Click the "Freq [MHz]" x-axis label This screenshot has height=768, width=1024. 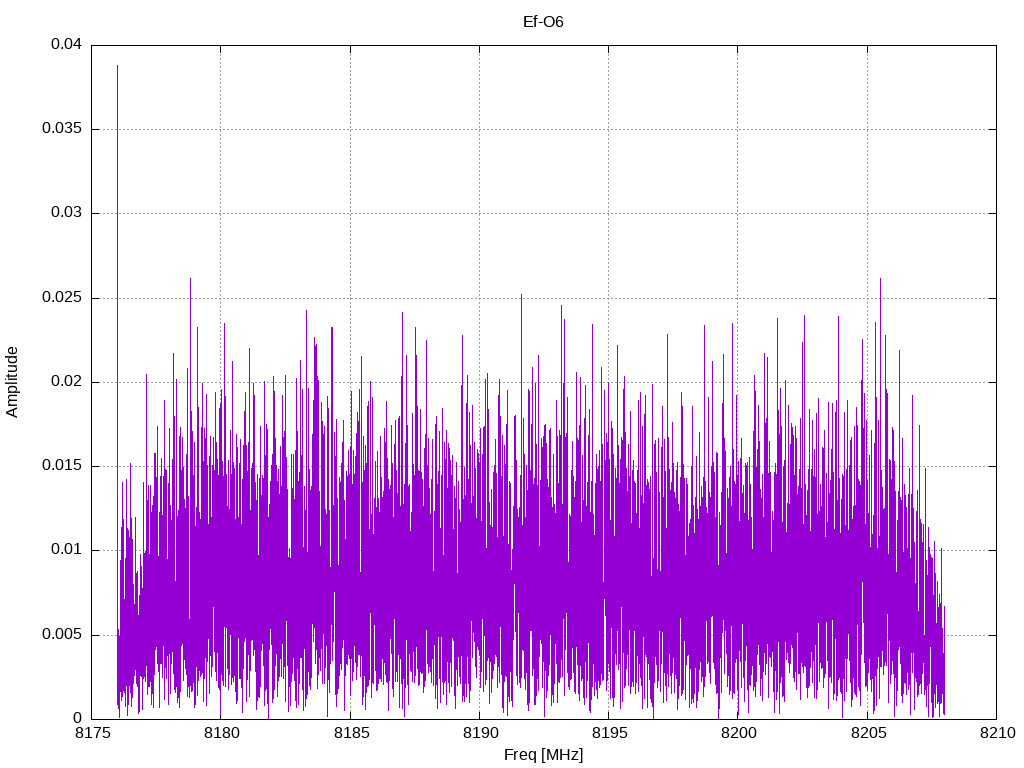click(543, 755)
